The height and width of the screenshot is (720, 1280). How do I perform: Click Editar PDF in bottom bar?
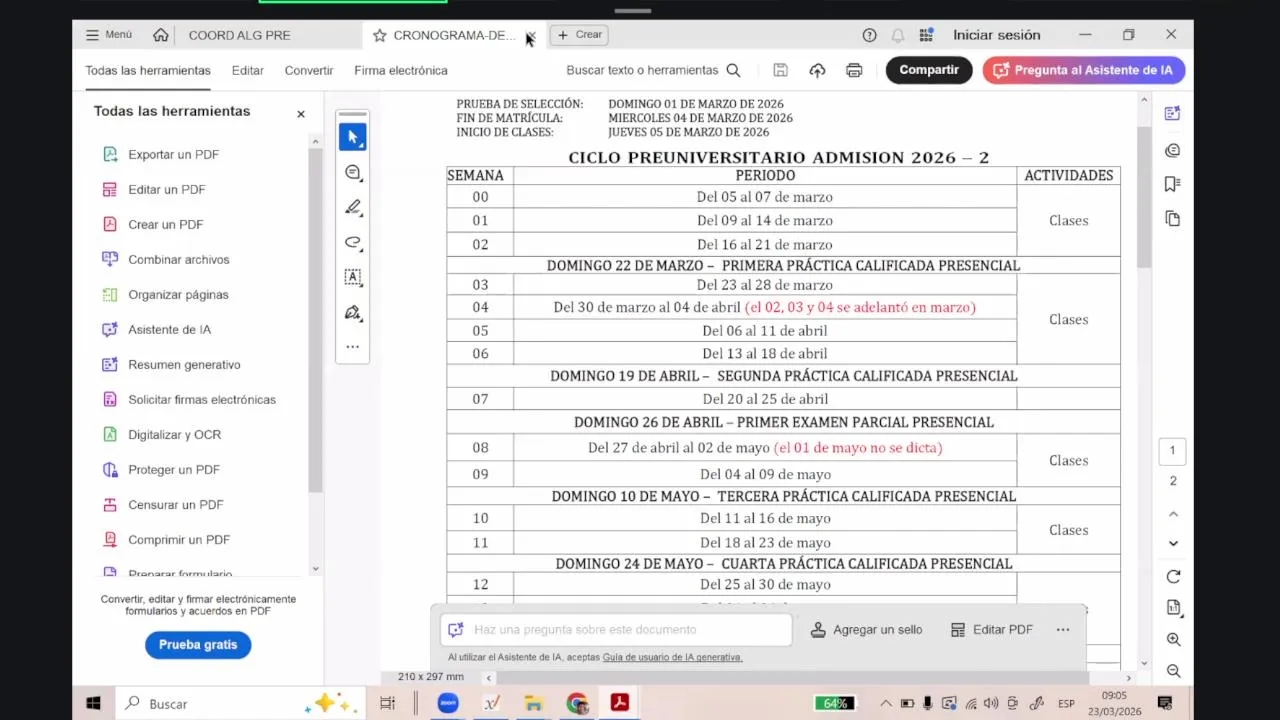point(991,629)
